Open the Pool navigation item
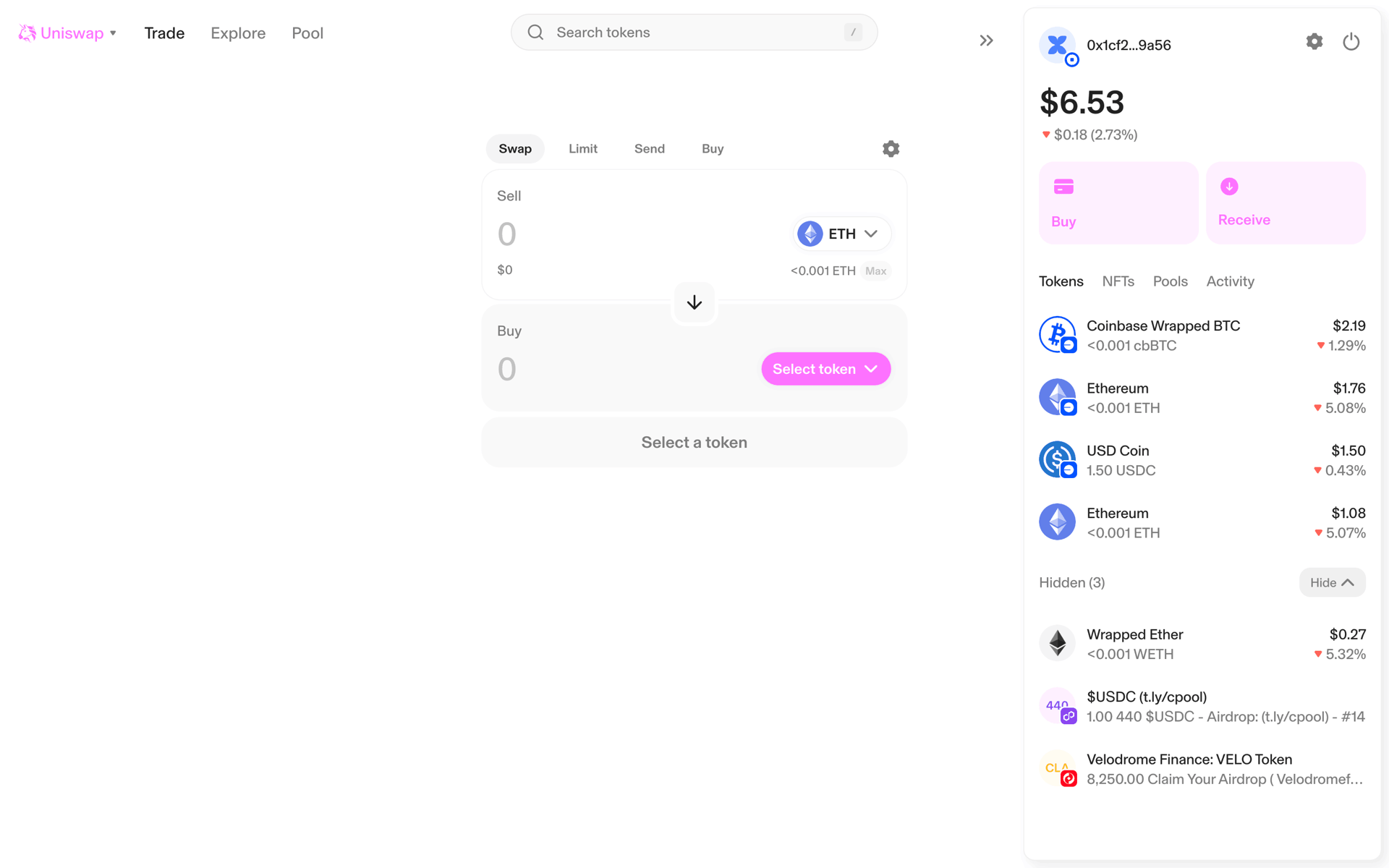The image size is (1389, 868). click(307, 33)
